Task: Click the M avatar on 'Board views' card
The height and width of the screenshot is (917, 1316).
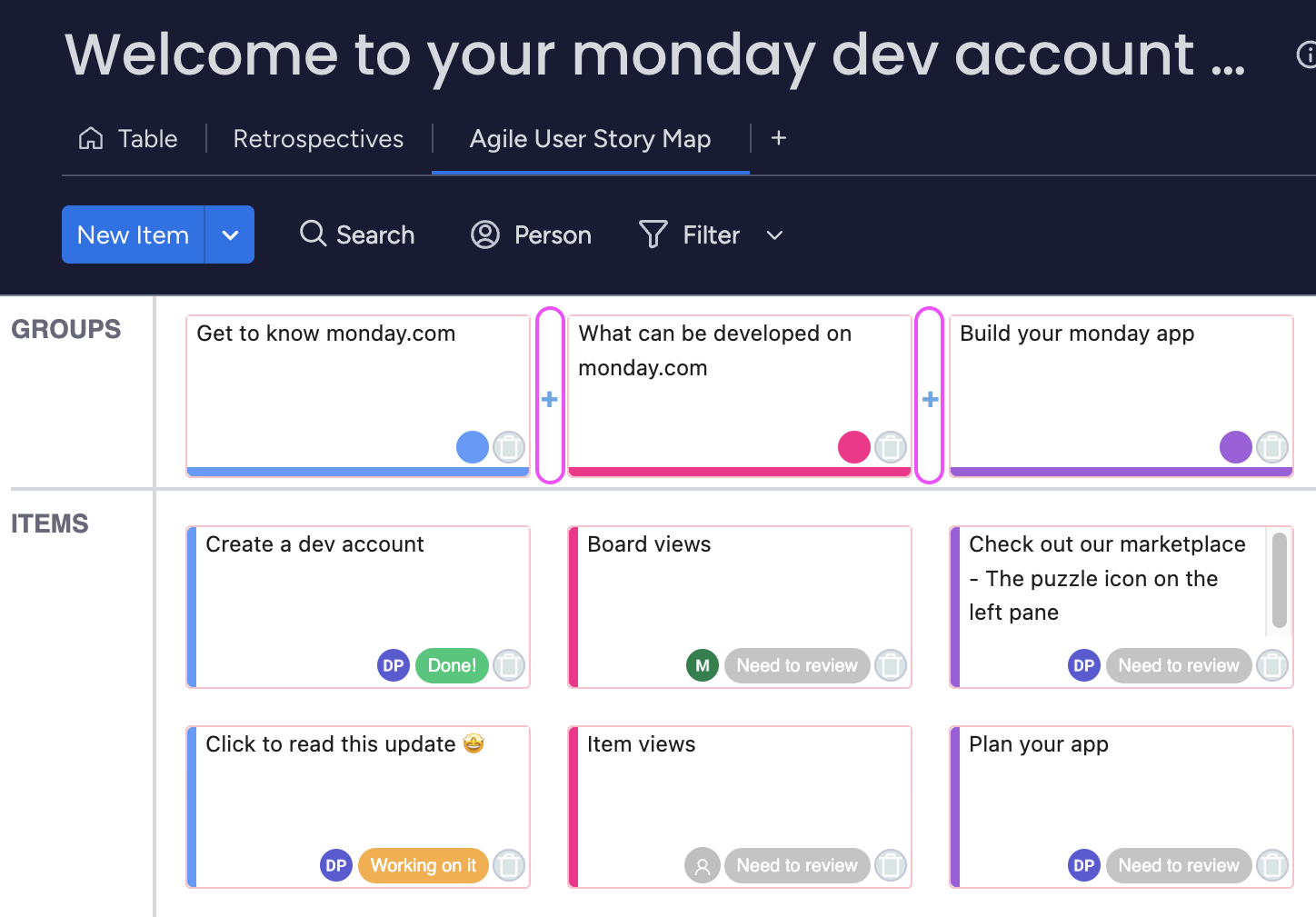Action: point(703,665)
